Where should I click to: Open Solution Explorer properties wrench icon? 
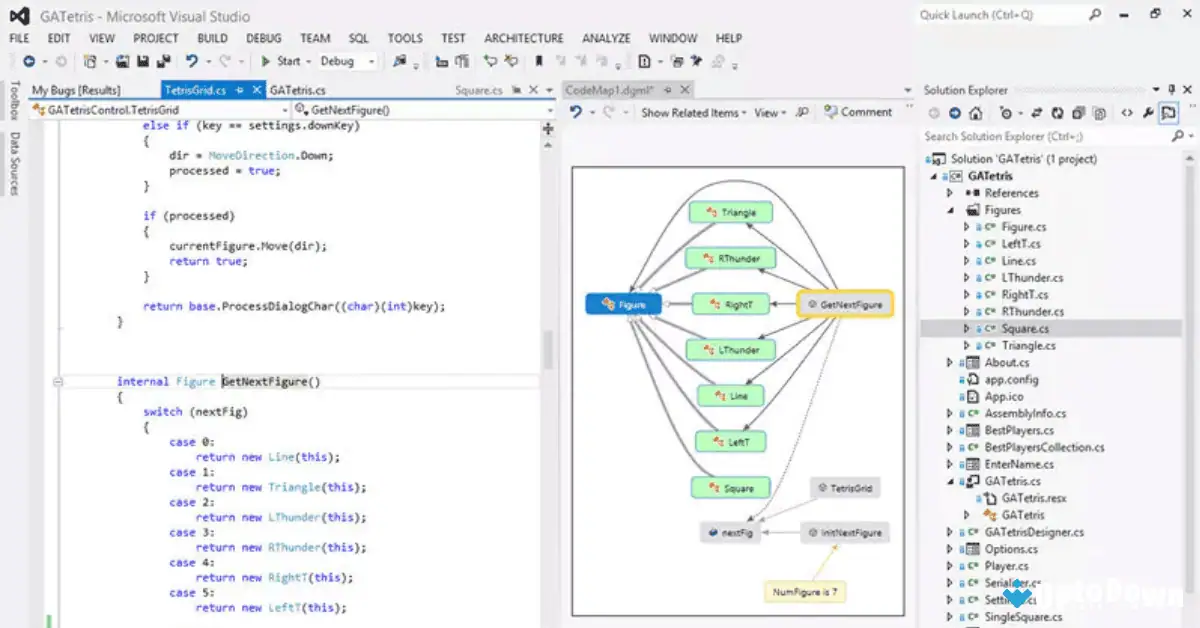(x=1149, y=113)
